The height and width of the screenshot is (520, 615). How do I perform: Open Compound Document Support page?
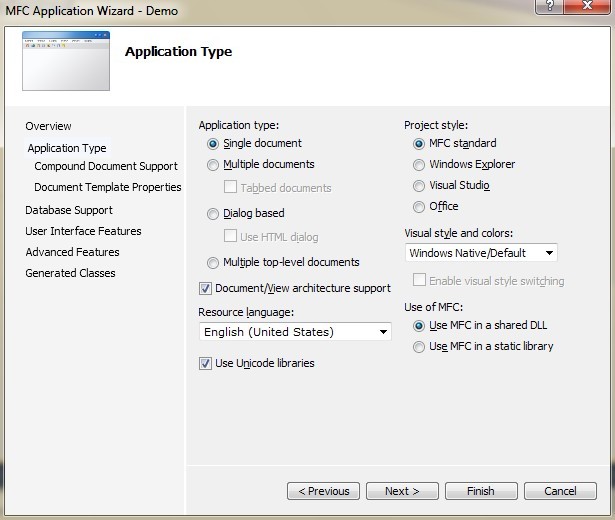click(x=106, y=166)
